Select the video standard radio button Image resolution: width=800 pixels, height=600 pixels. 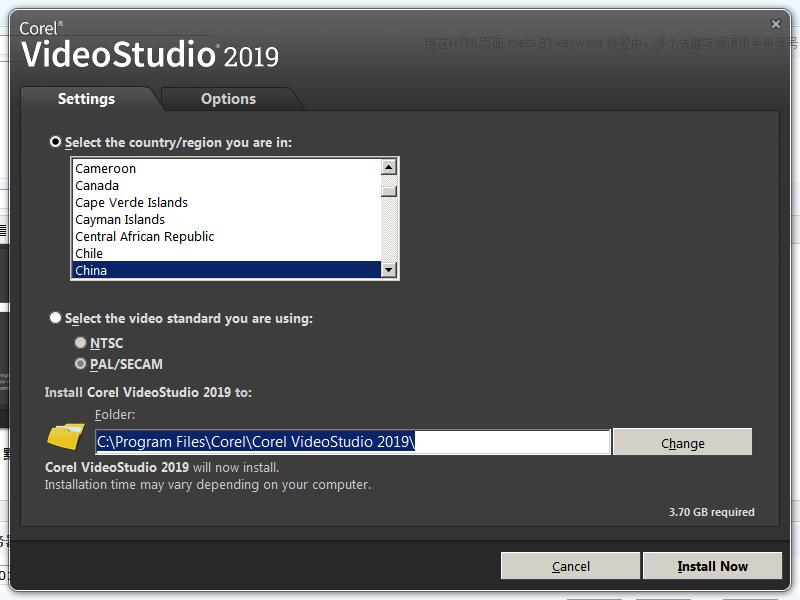pos(55,318)
